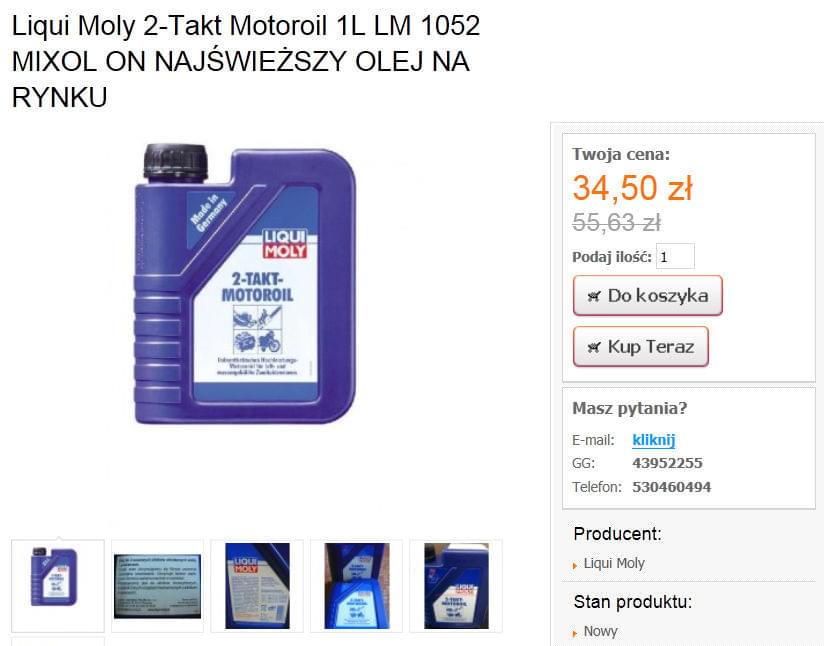Open fifth thumbnail of dark blue bottle

pyautogui.click(x=456, y=586)
